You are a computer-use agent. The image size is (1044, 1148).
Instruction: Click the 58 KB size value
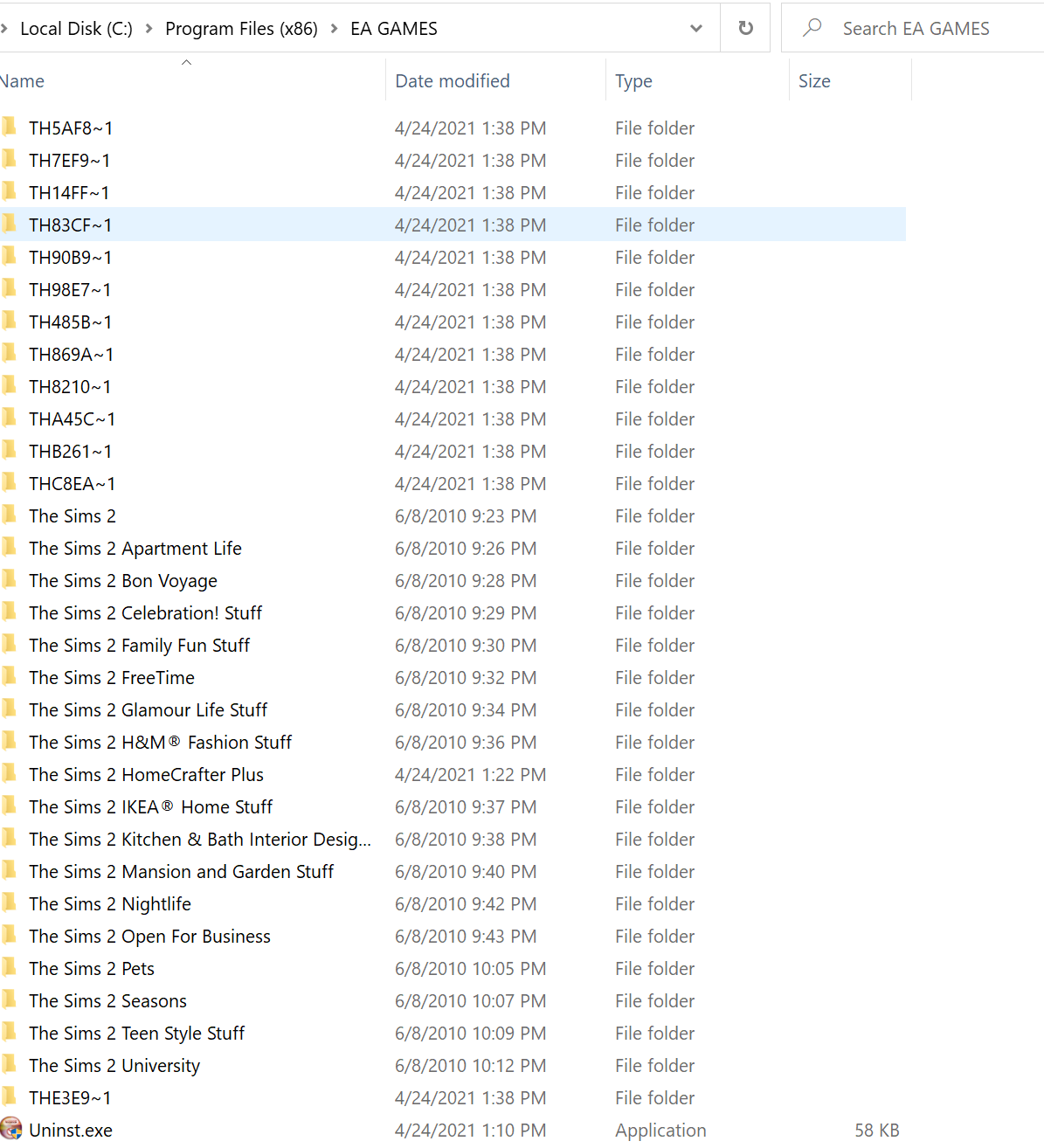(x=876, y=1131)
